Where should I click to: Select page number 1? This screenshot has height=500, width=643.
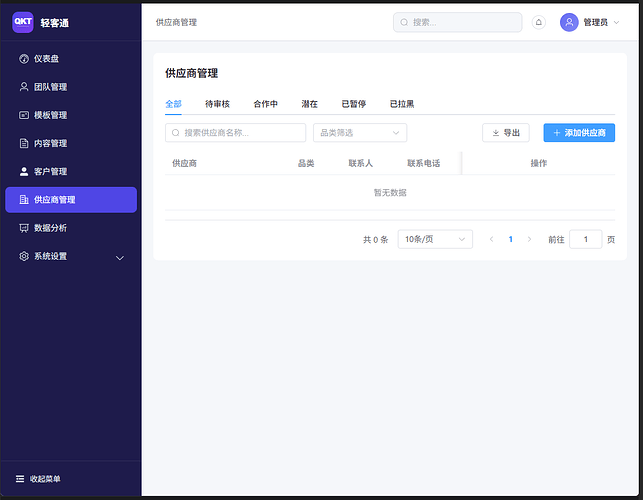click(511, 239)
